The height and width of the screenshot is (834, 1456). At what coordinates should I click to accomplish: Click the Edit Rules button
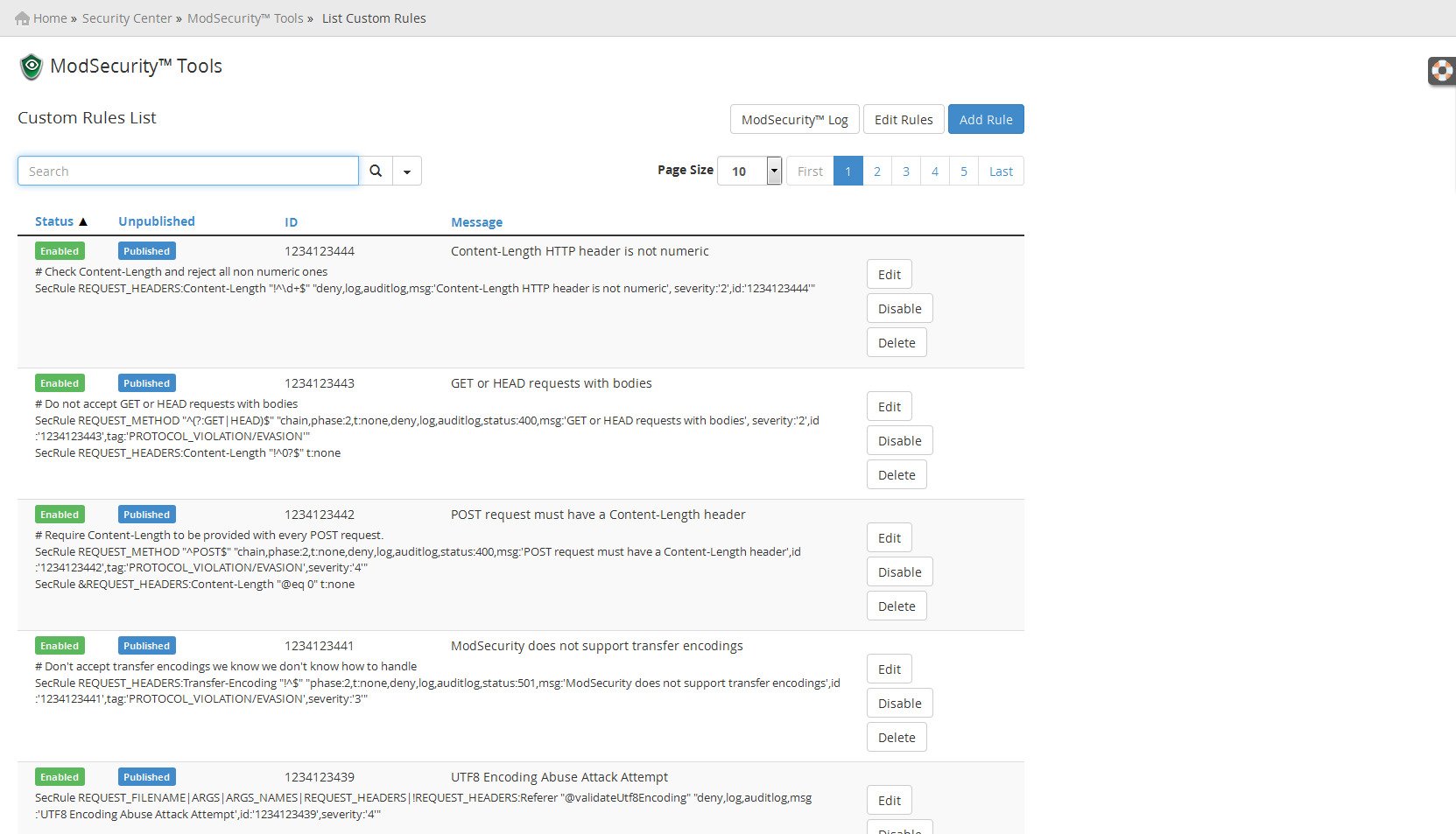coord(904,120)
